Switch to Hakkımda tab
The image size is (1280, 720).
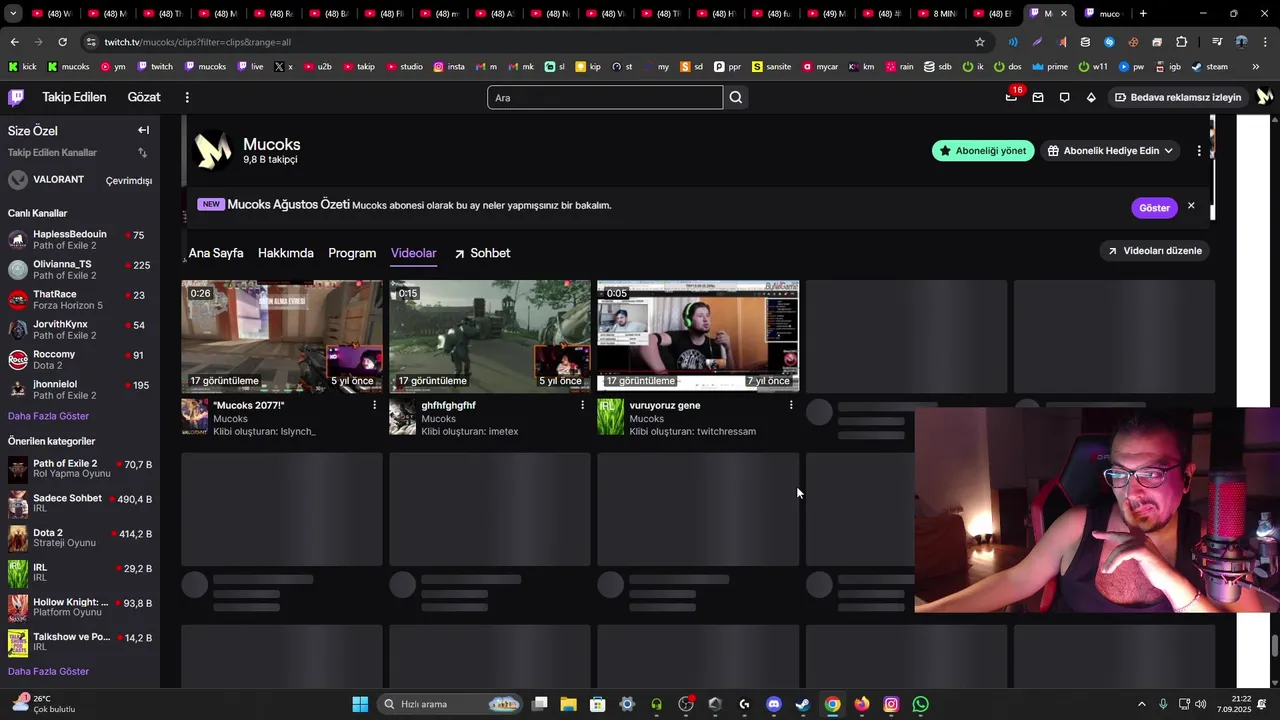pos(286,253)
